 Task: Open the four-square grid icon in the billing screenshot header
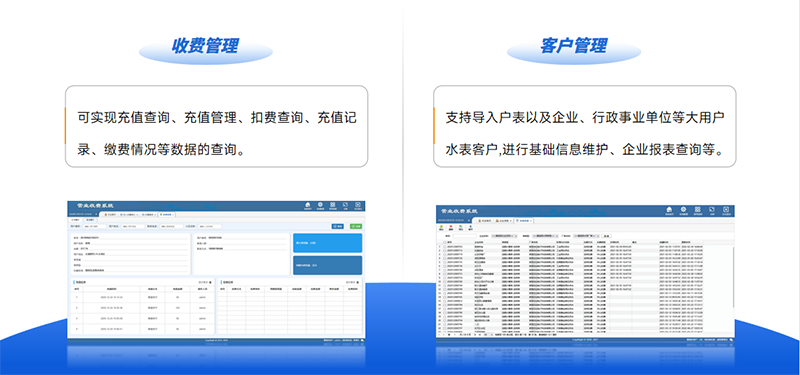click(333, 205)
